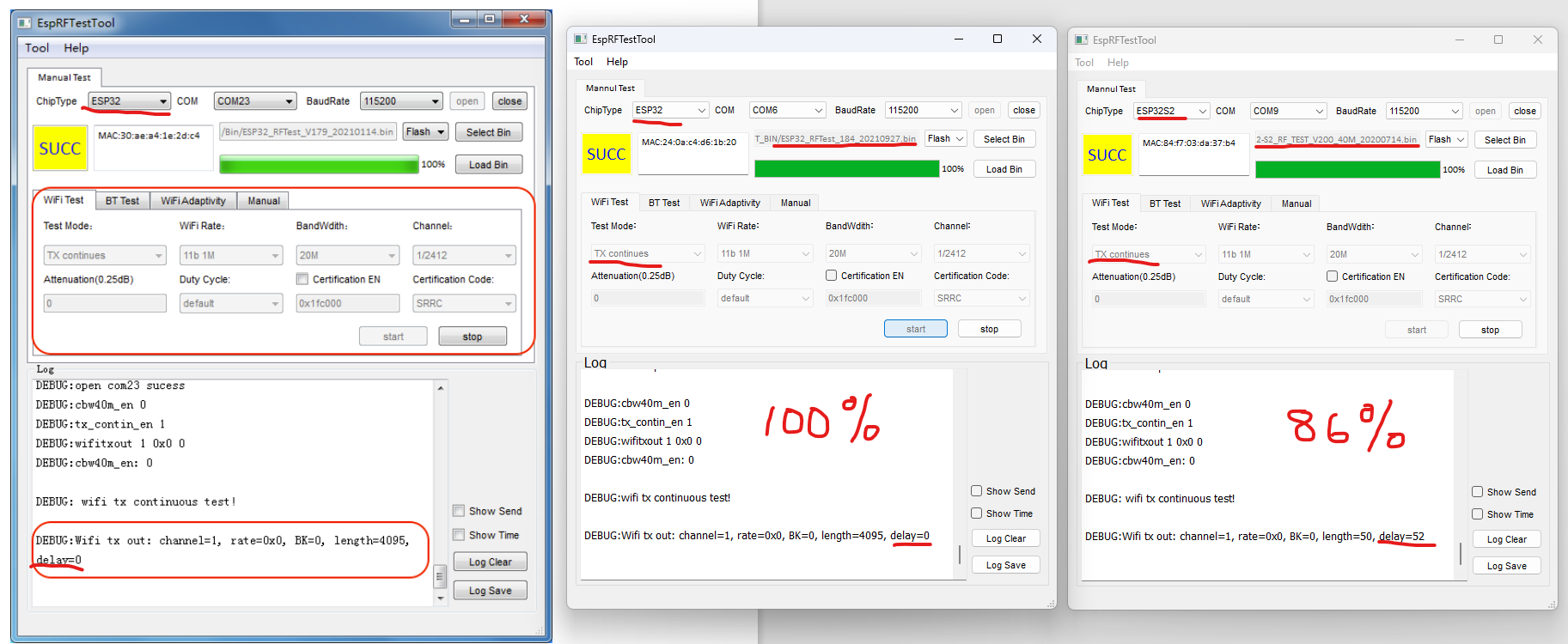
Task: Click the app icon in COM9 window title bar
Action: (1082, 40)
